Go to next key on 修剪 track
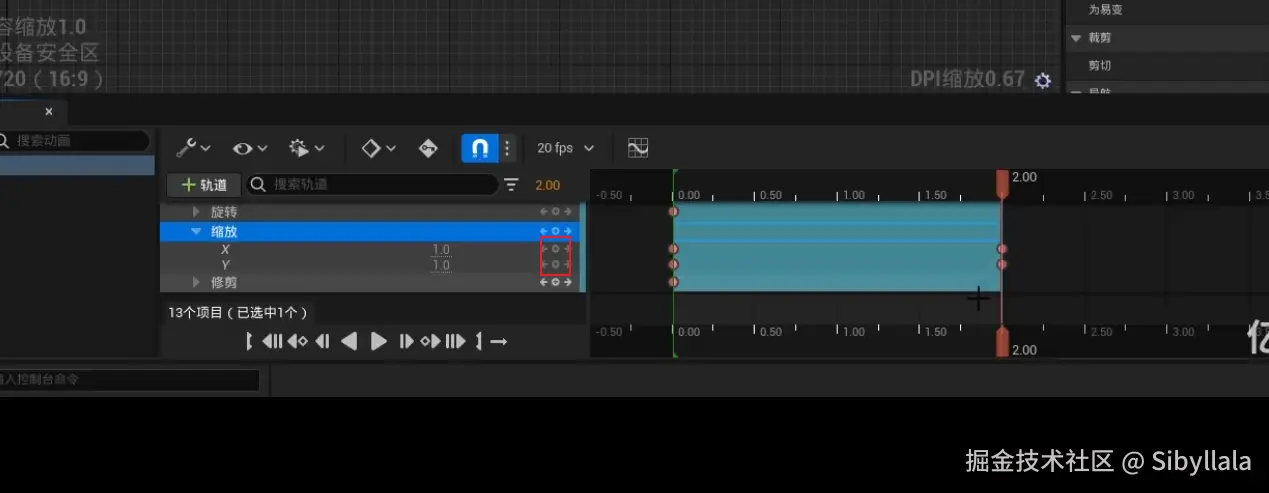The image size is (1269, 493). (x=567, y=282)
